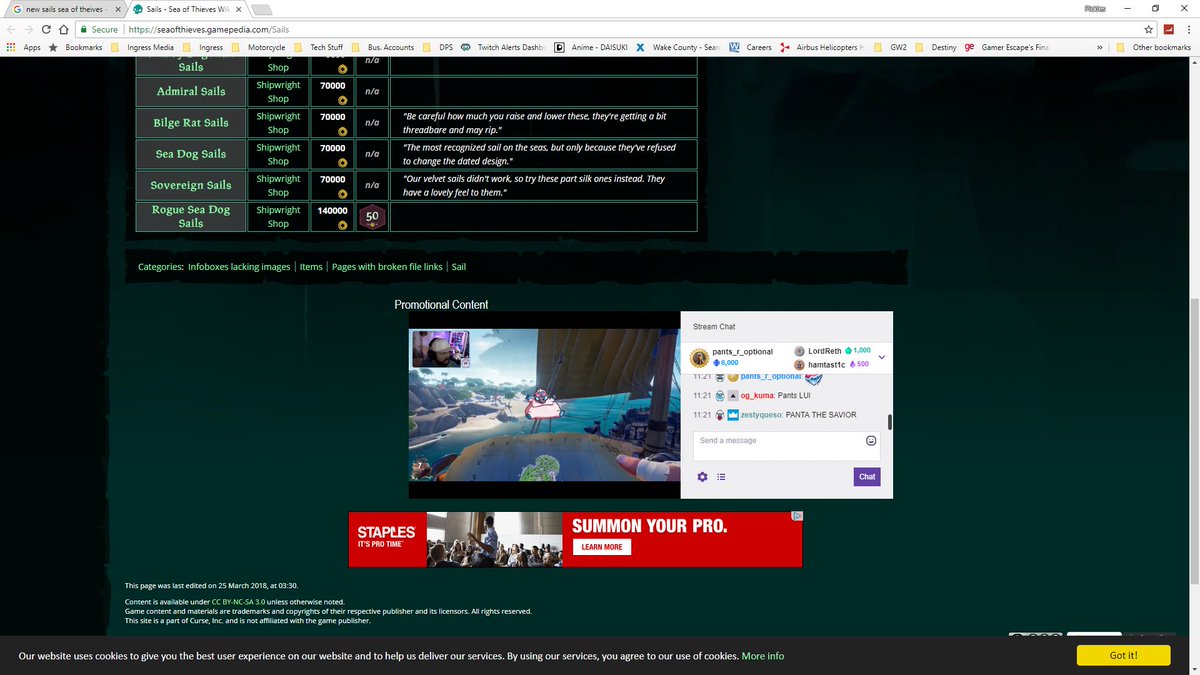1200x675 pixels.
Task: Open the Sea Dog Sails link
Action: click(x=191, y=154)
